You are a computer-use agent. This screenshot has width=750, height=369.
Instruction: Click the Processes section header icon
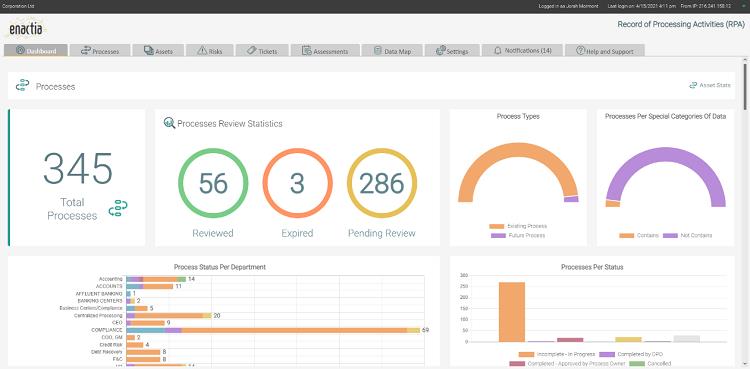22,86
